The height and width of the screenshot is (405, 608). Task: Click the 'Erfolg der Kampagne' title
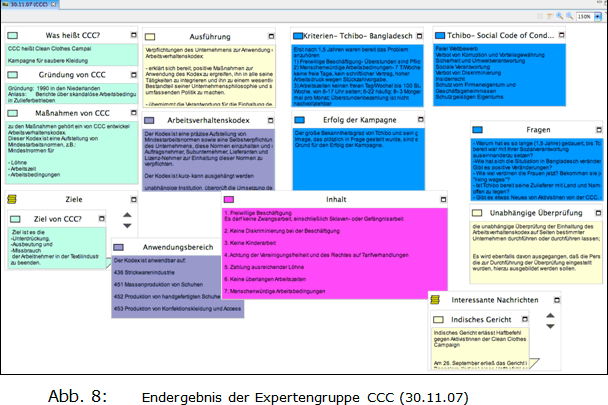360,120
